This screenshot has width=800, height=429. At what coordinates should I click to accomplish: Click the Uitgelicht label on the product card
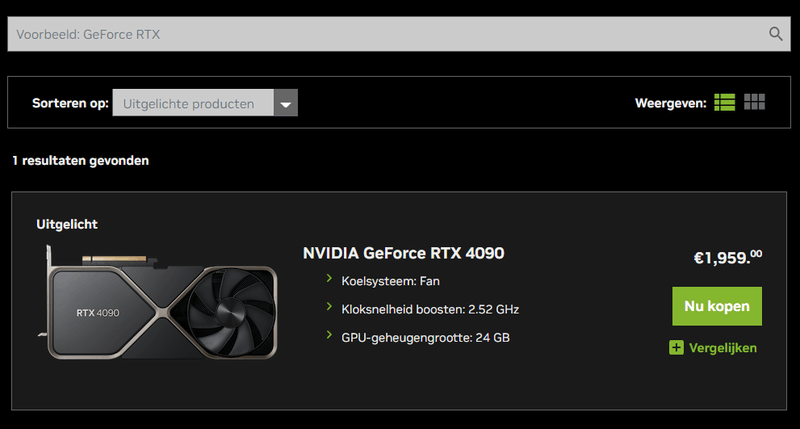[67, 224]
